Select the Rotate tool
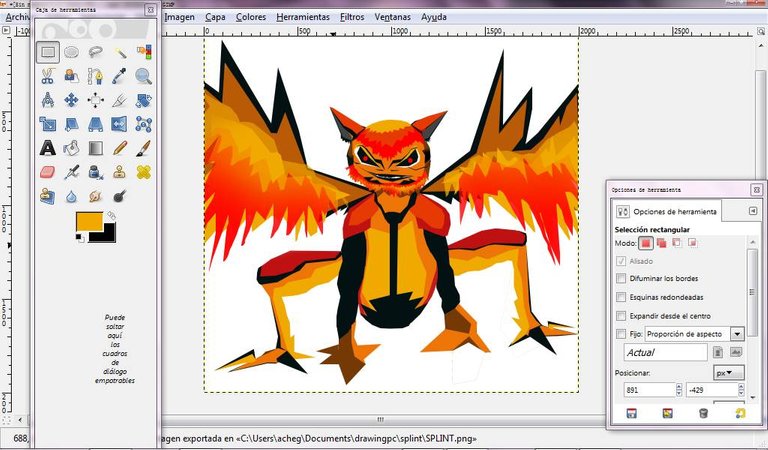 tap(144, 100)
